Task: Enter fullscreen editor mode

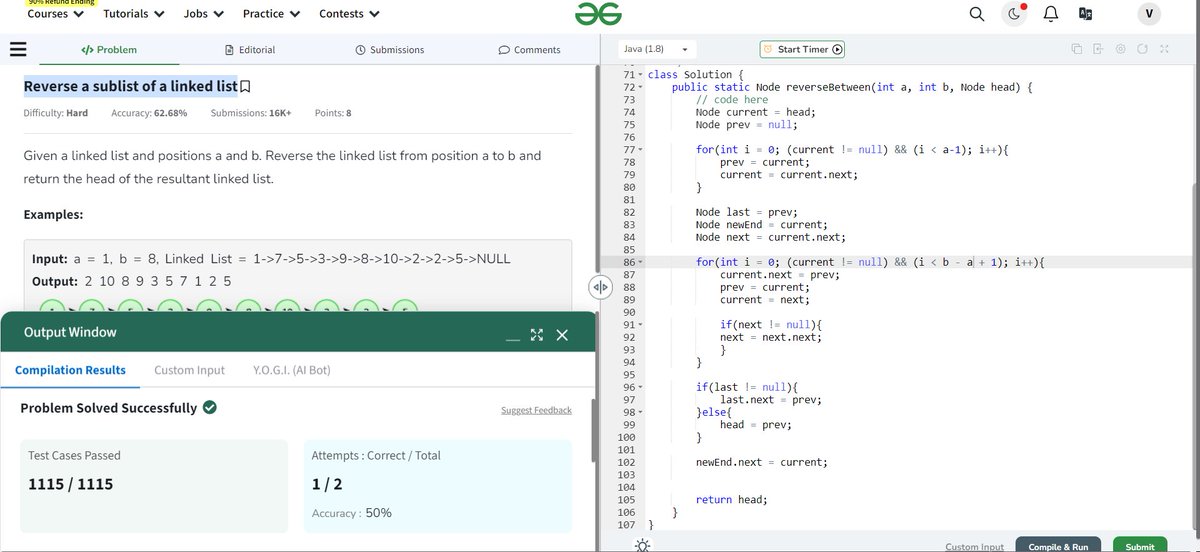Action: pyautogui.click(x=1164, y=49)
